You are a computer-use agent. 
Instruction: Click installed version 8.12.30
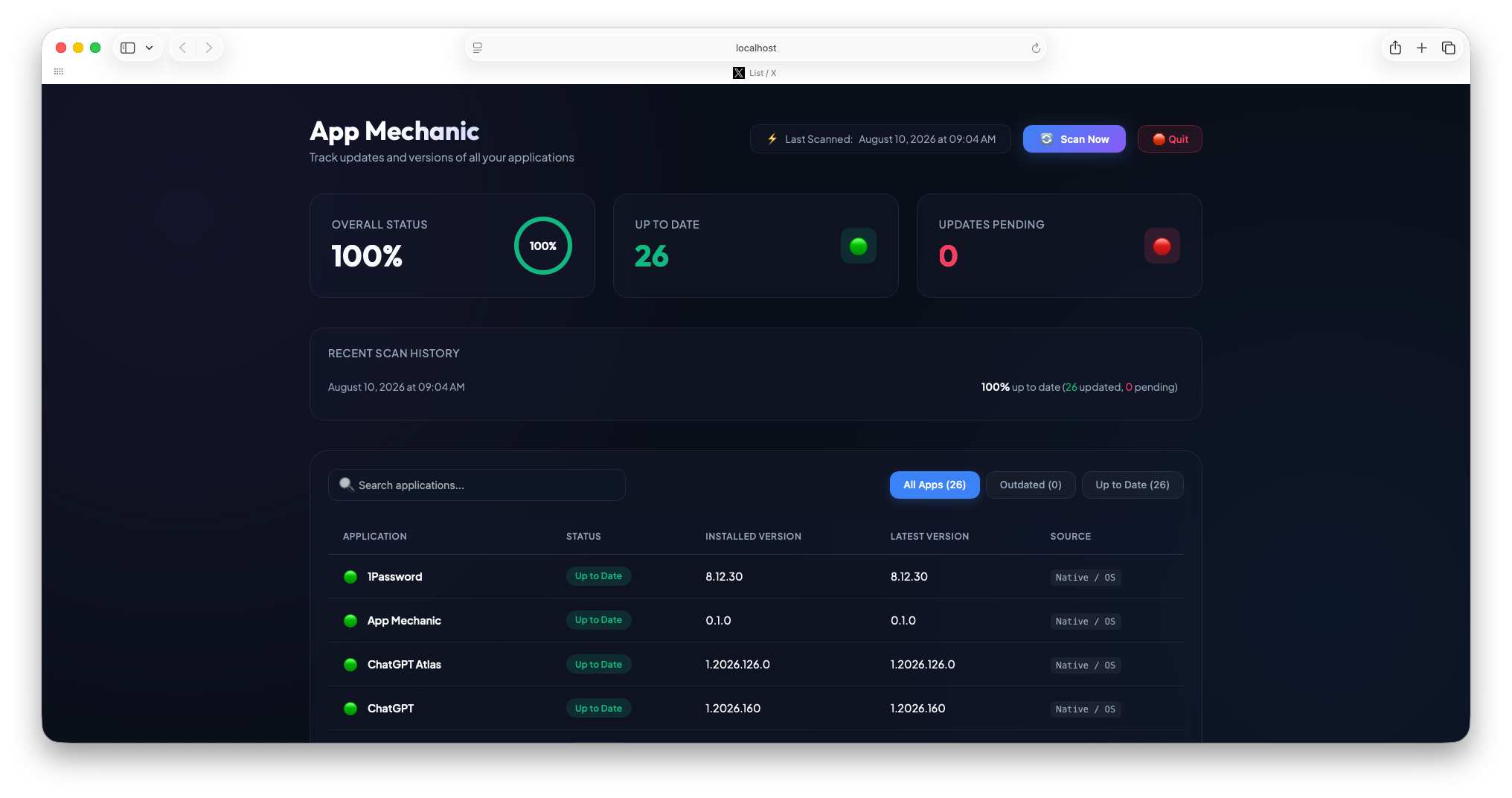point(724,577)
